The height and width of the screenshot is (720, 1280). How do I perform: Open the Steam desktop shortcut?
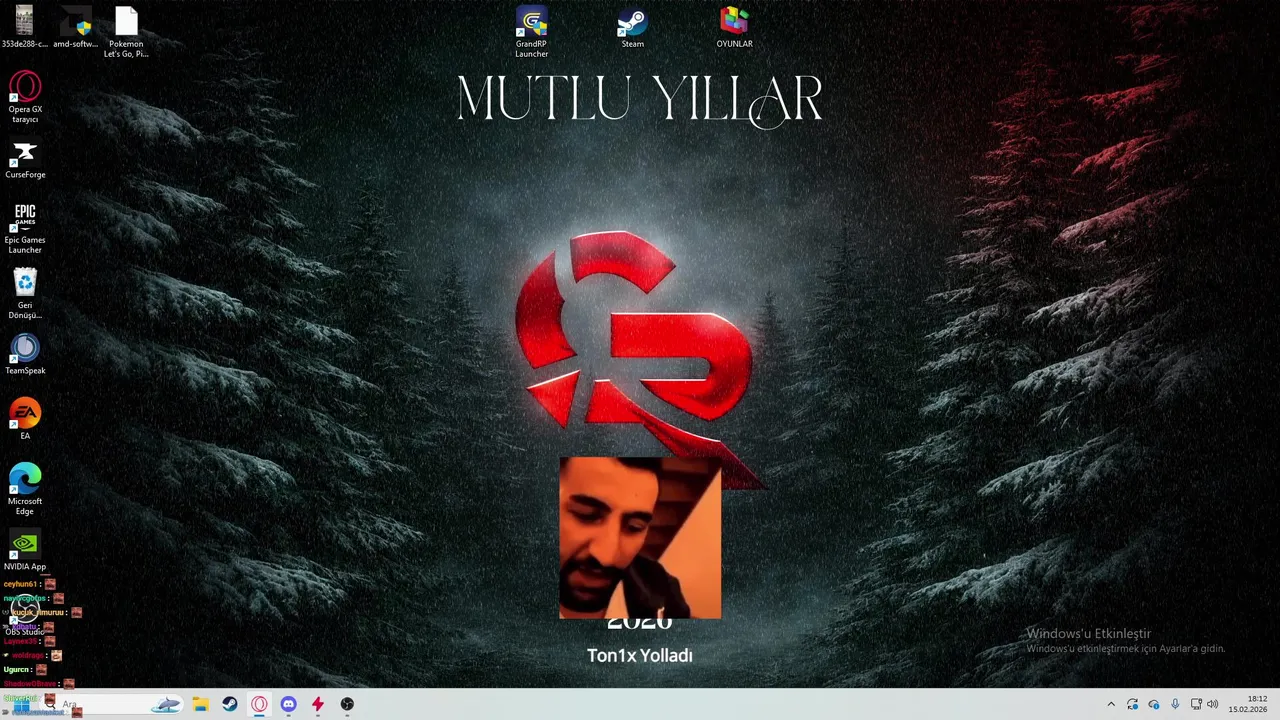coord(633,28)
